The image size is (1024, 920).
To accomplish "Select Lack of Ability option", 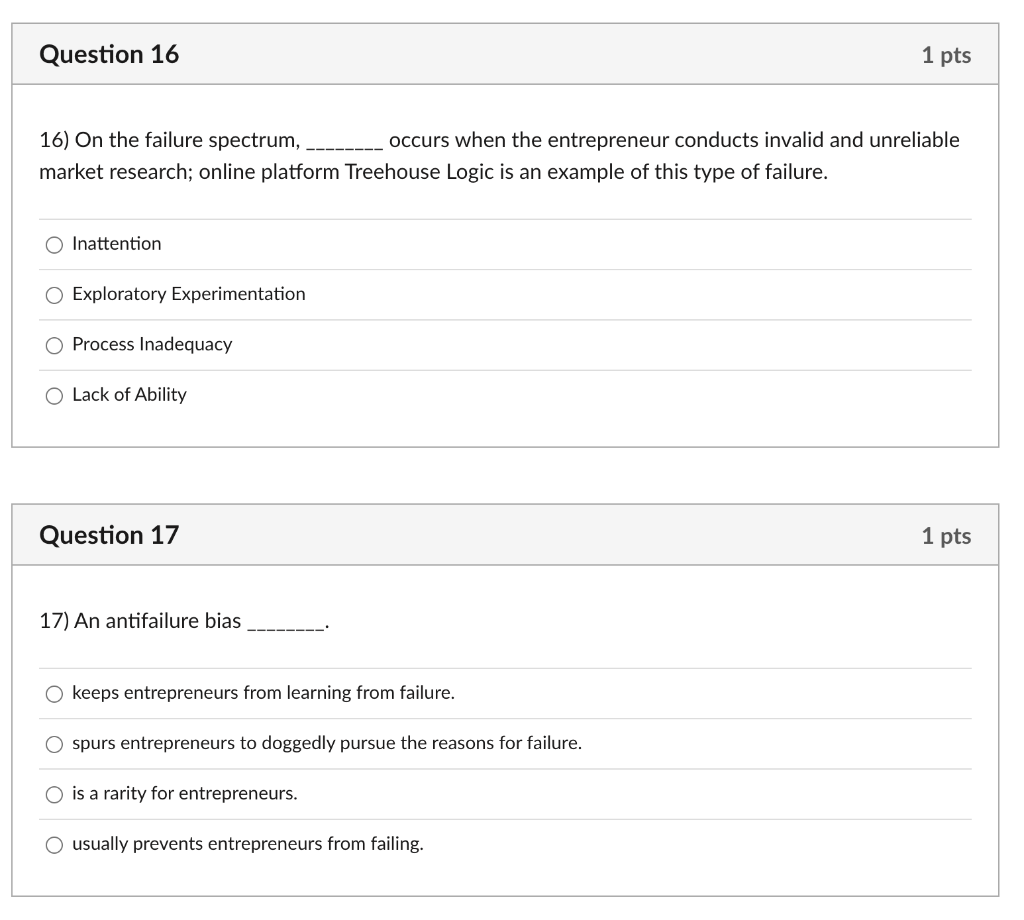I will click(54, 395).
